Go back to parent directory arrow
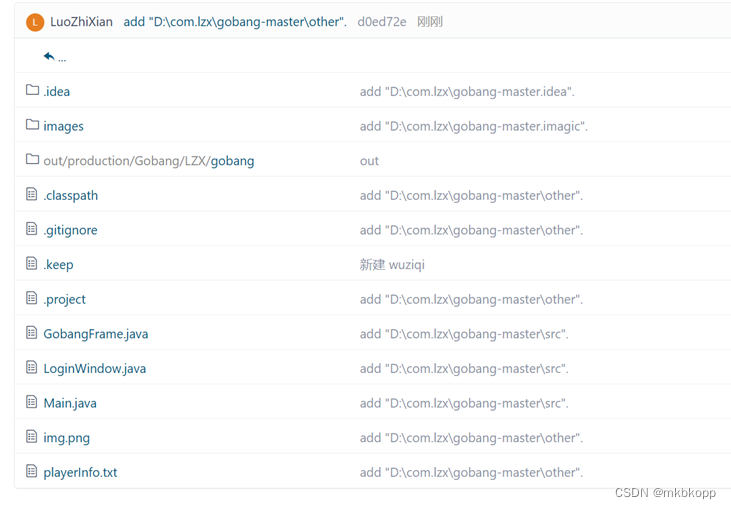The image size is (731, 509). point(49,56)
